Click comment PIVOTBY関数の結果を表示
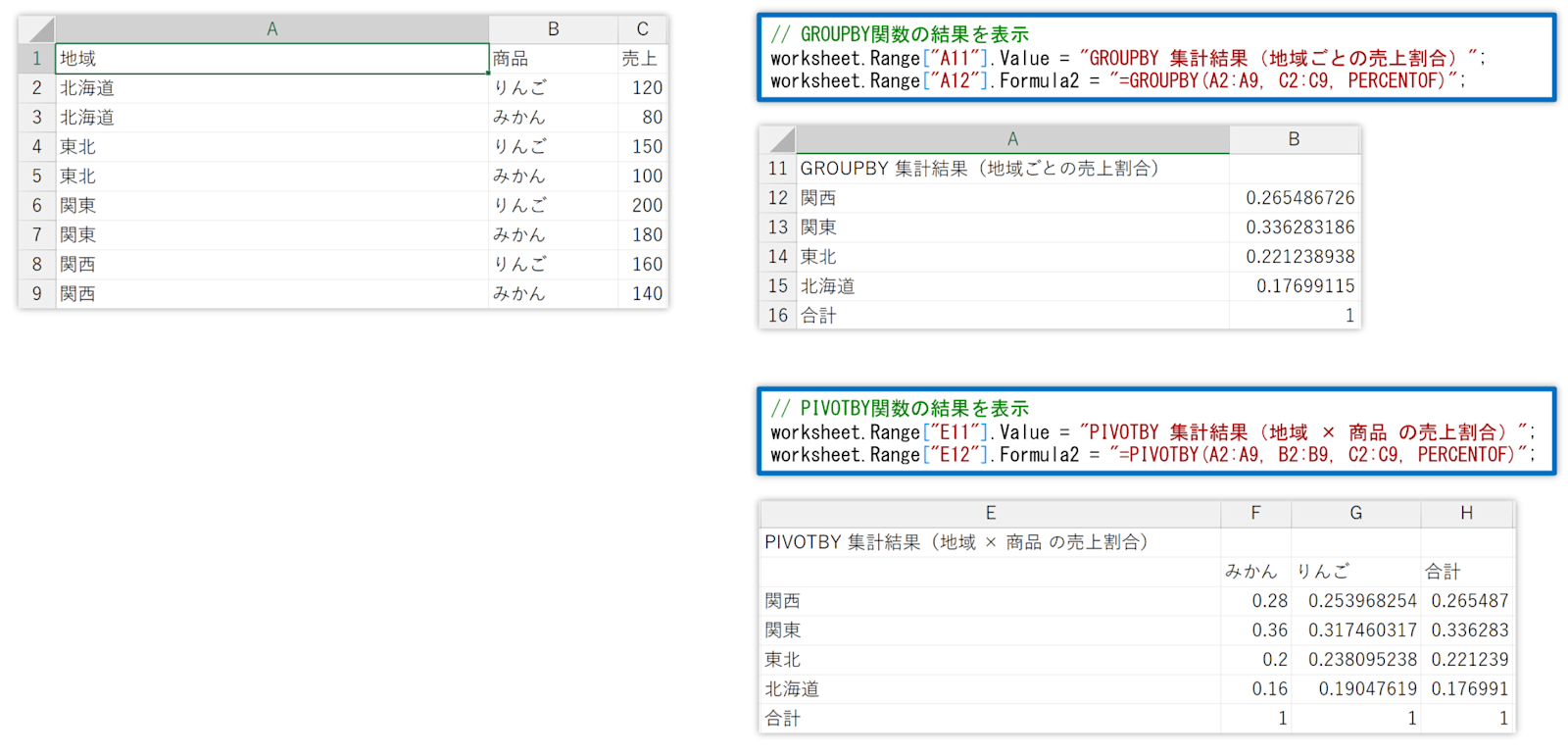1568x755 pixels. [900, 408]
